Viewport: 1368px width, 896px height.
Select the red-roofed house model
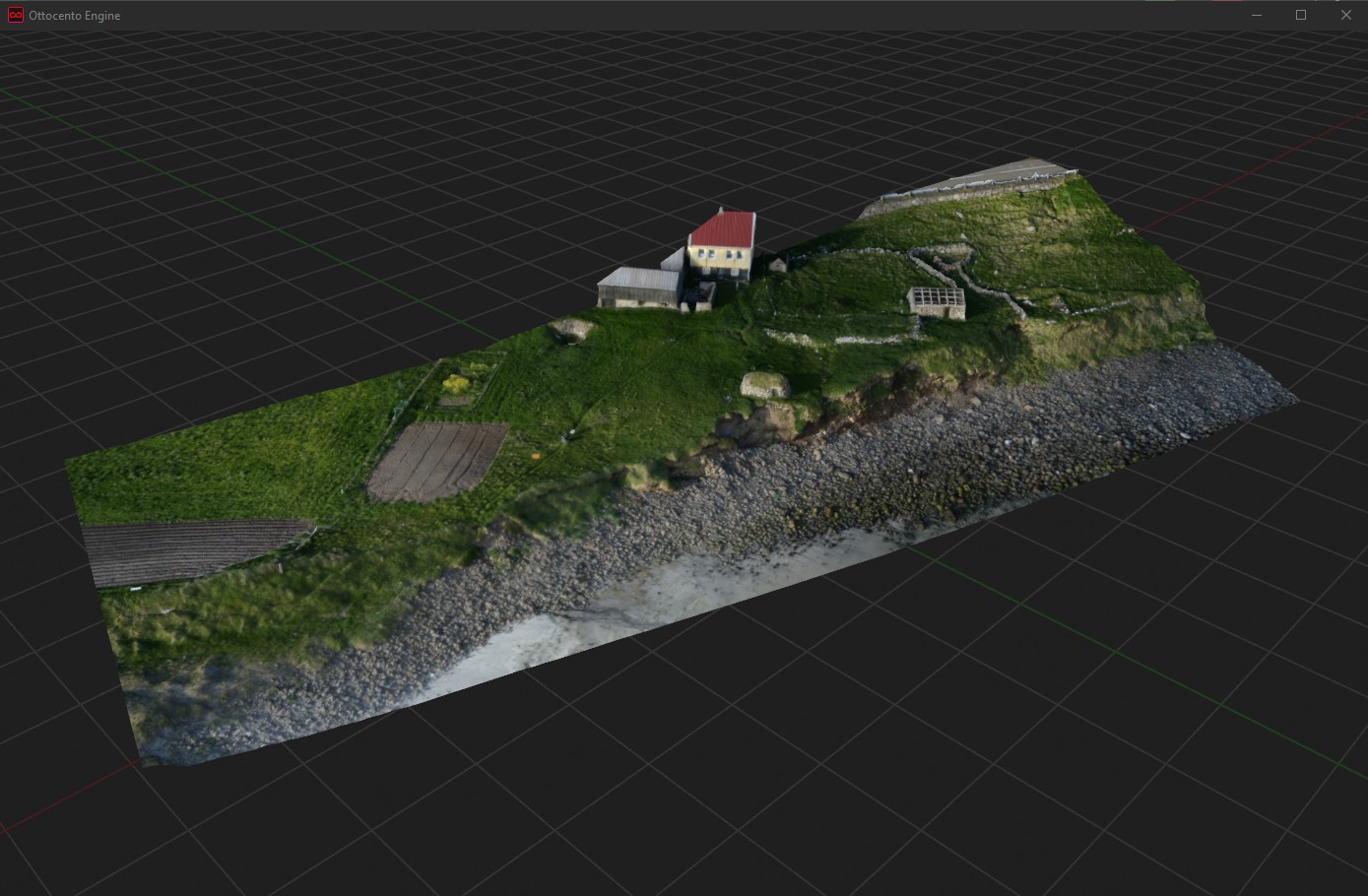(x=722, y=244)
